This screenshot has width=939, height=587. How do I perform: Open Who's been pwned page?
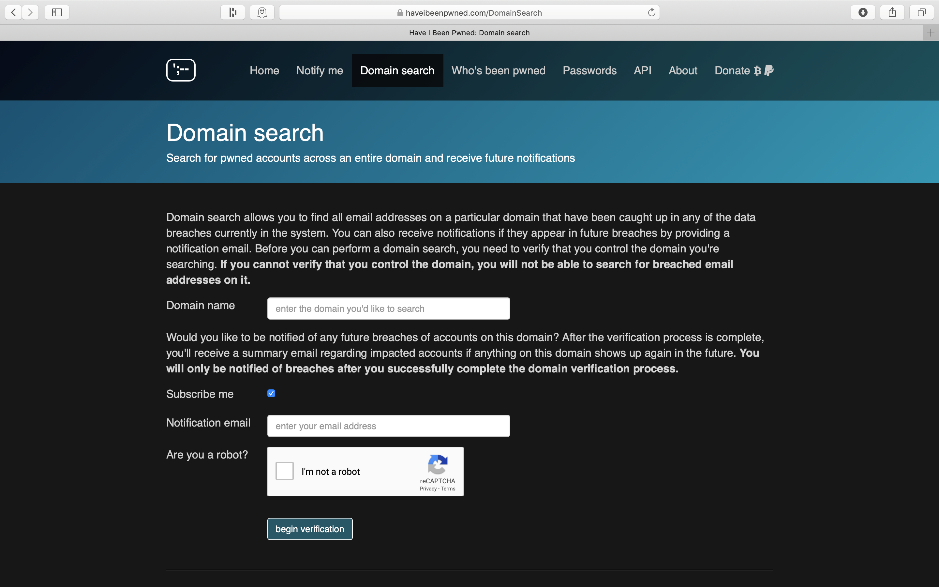(498, 71)
